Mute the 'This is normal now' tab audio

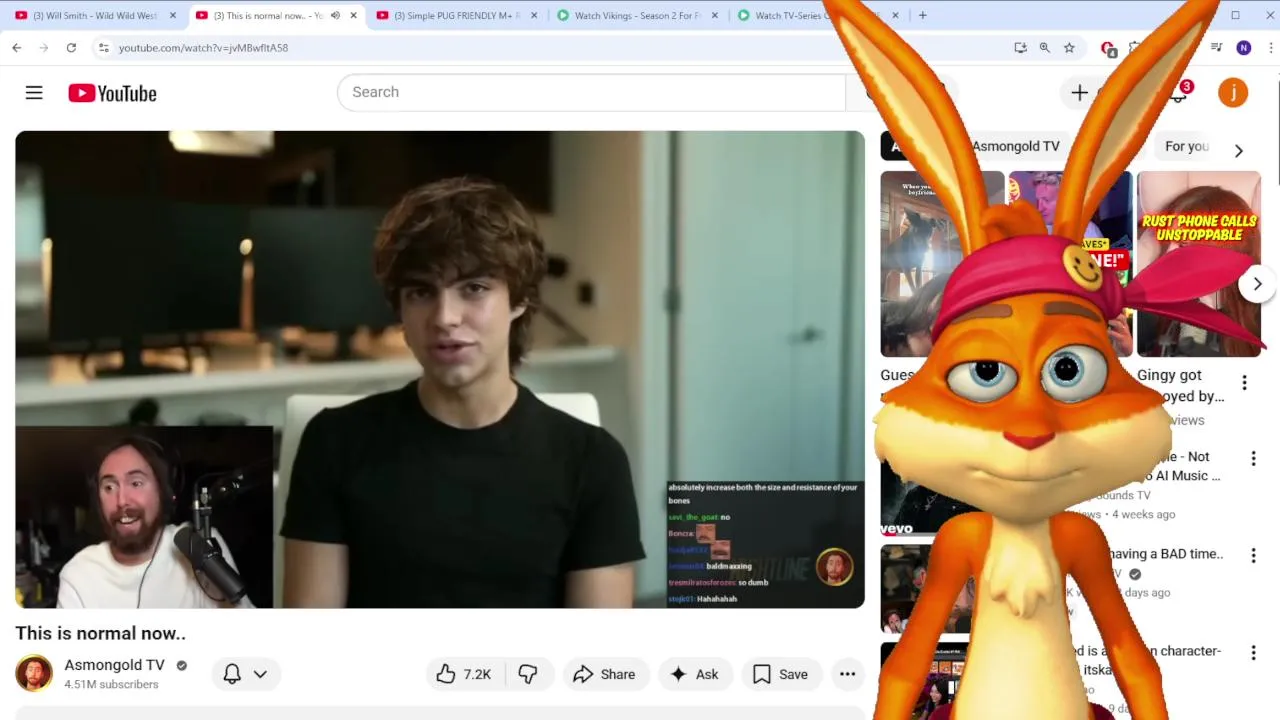point(335,15)
